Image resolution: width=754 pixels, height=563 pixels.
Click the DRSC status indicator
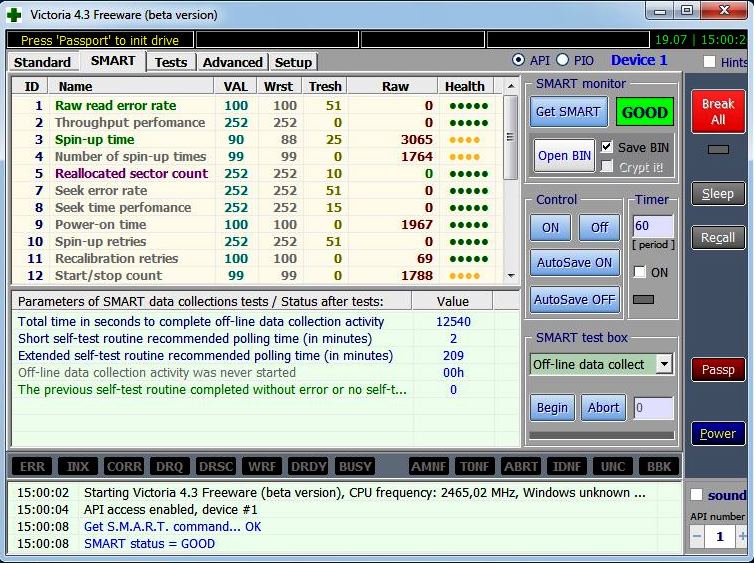216,466
